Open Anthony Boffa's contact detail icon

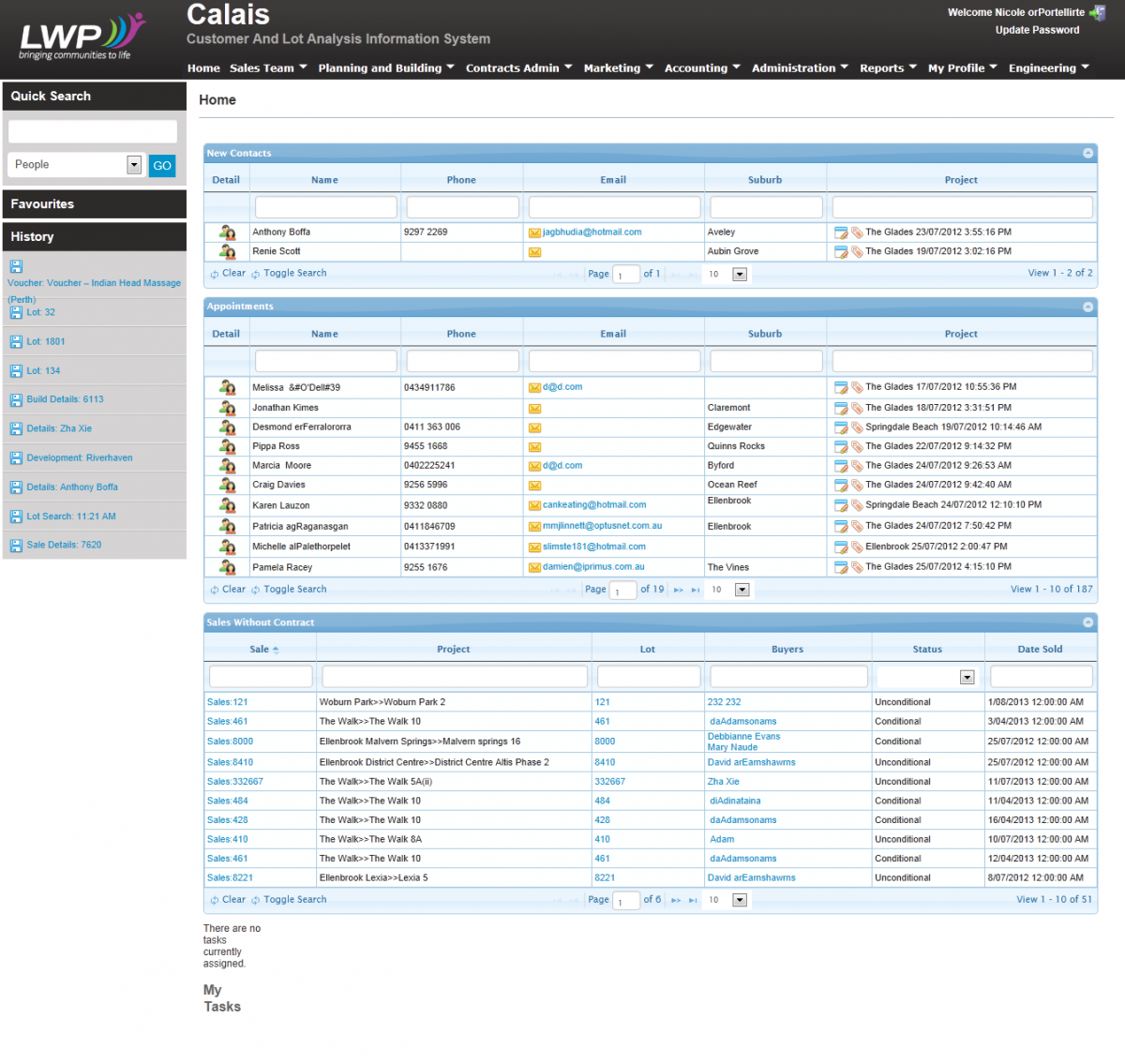point(227,232)
